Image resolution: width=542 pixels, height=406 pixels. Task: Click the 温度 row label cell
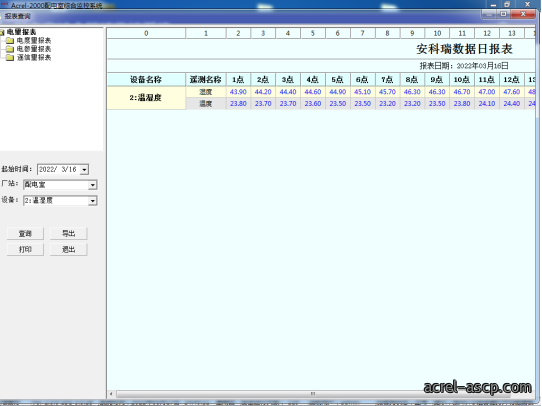click(x=206, y=104)
